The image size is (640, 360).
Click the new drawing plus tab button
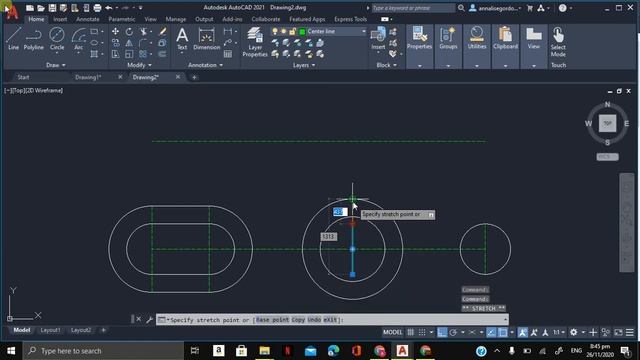point(194,77)
